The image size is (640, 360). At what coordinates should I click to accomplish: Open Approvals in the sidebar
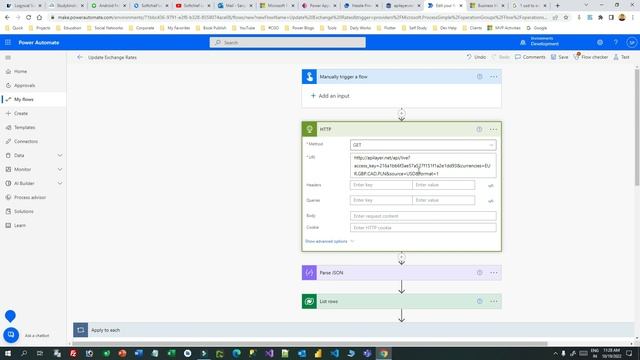point(24,85)
